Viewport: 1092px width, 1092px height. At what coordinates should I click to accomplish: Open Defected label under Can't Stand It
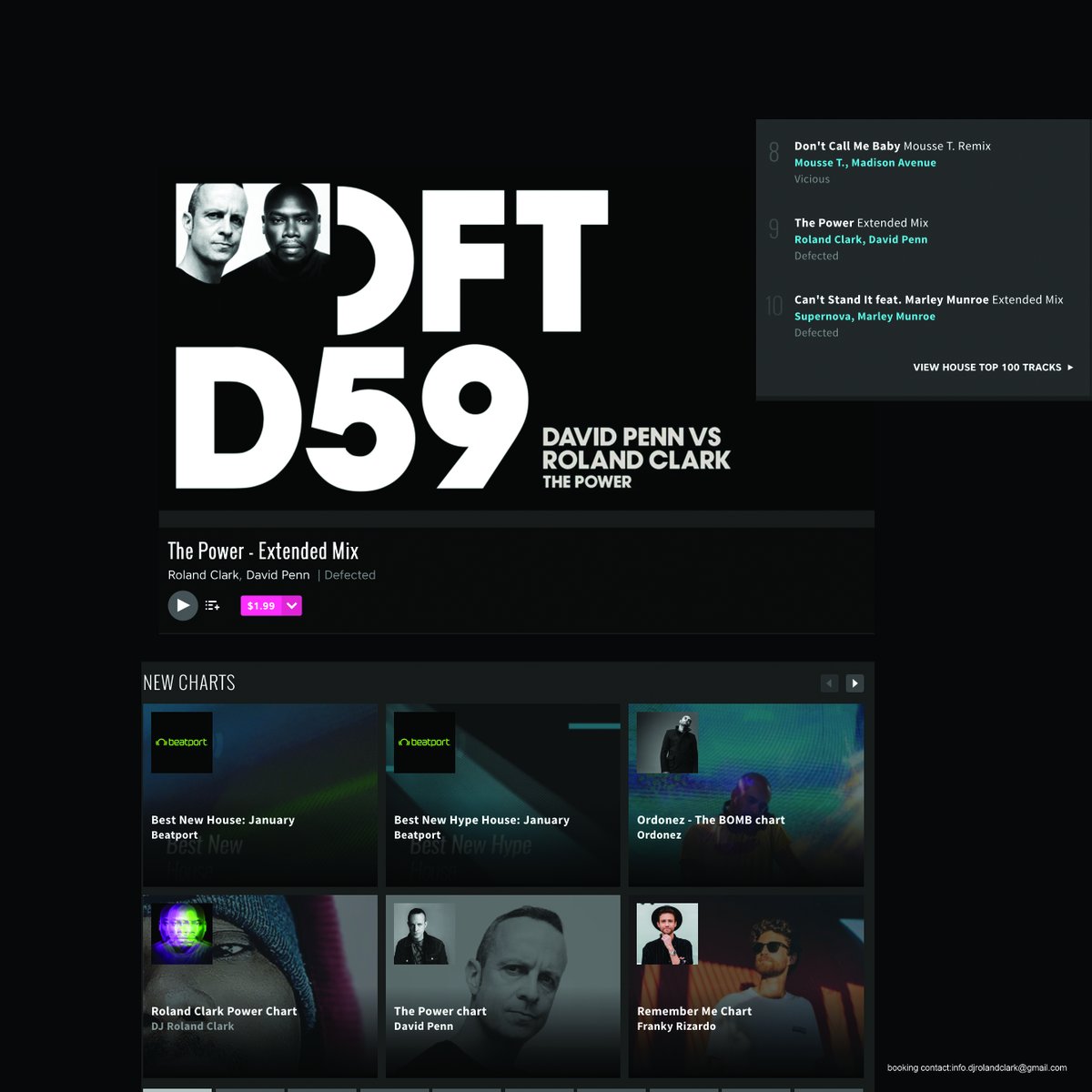click(816, 333)
